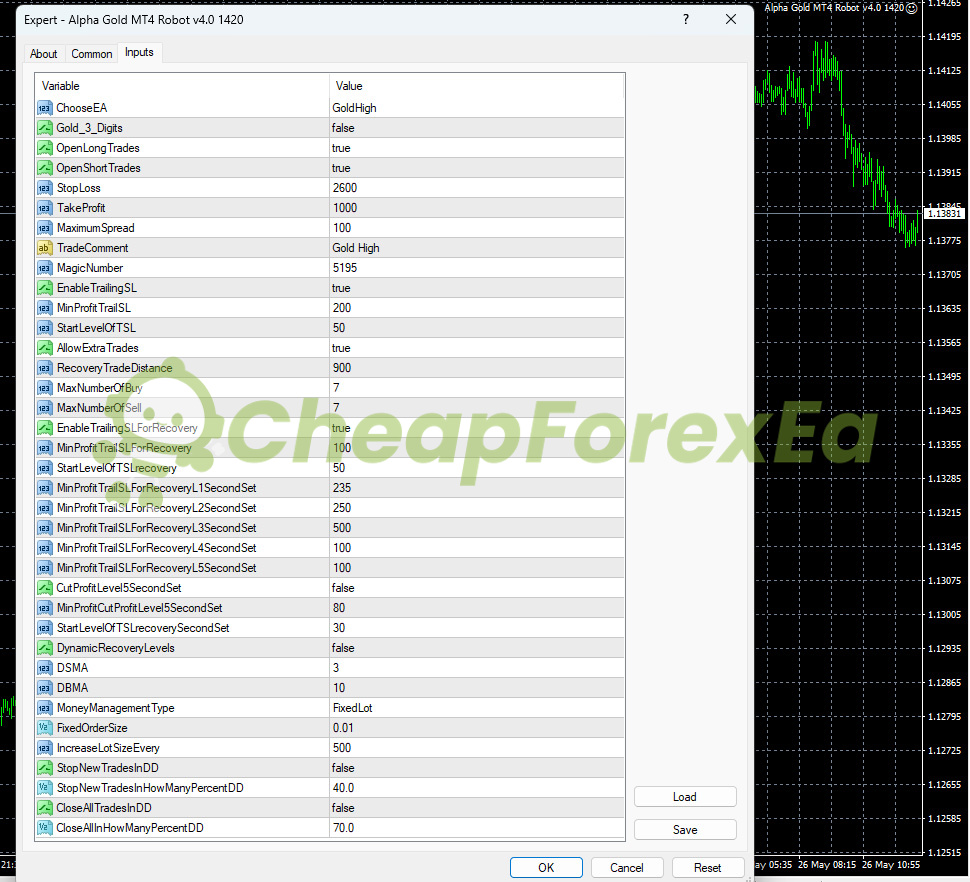Viewport: 970px width, 882px height.
Task: Click the boolean icon beside DynamicRecoveryLevels
Action: [45, 648]
